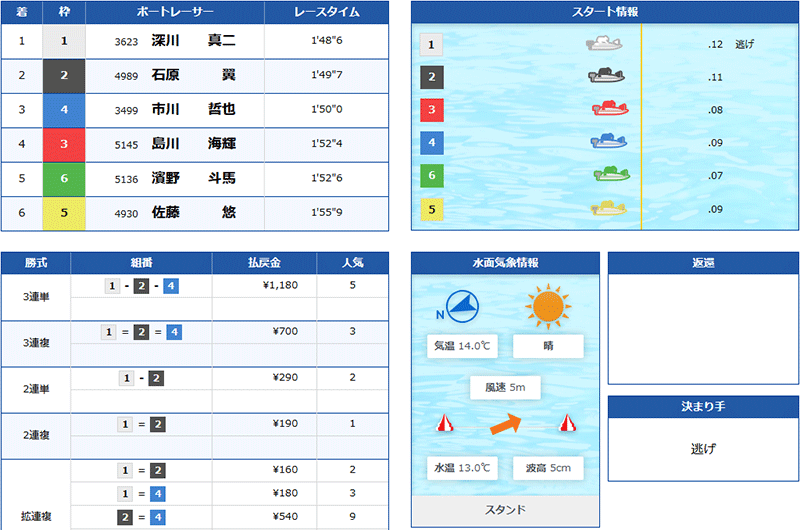The image size is (800, 530).
Task: Click lane number 4 badge in start info
Action: (x=432, y=143)
